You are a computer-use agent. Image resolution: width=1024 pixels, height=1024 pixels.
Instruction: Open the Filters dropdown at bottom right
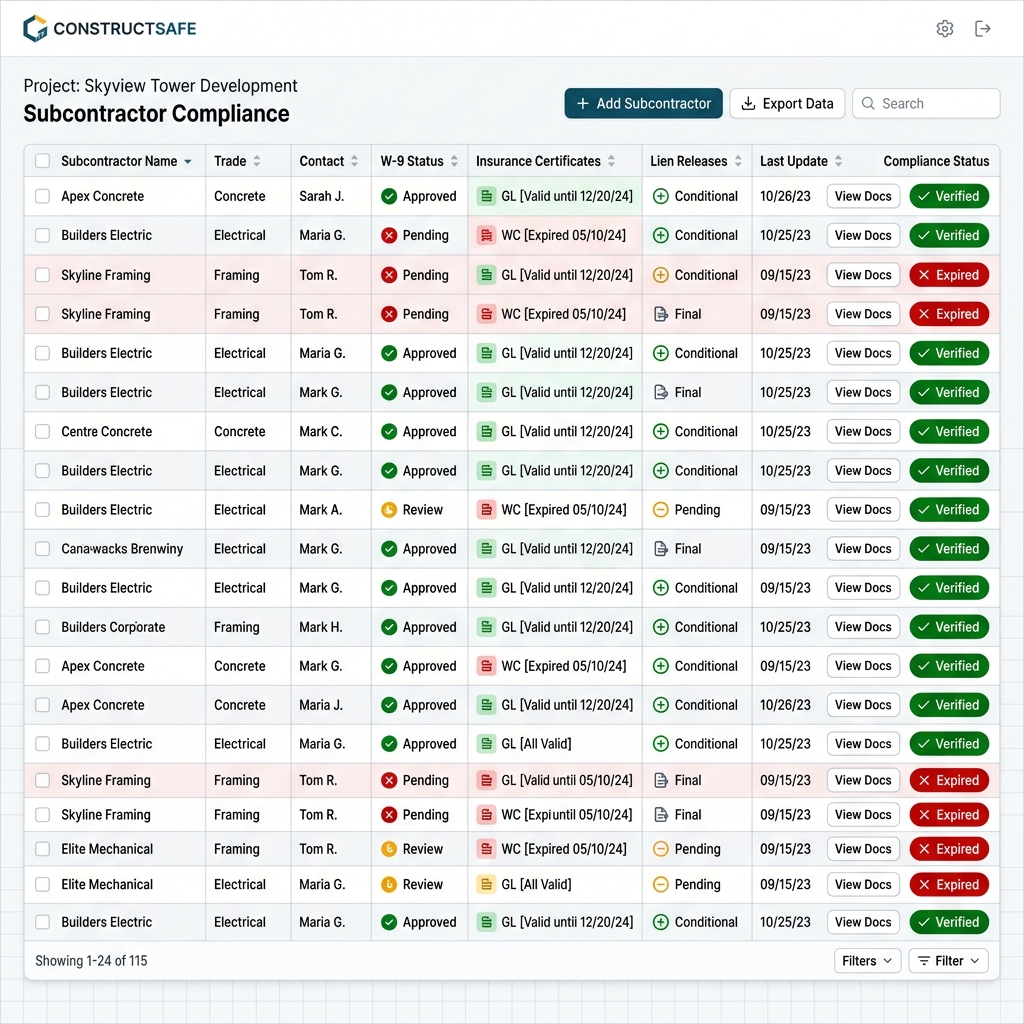(x=866, y=960)
